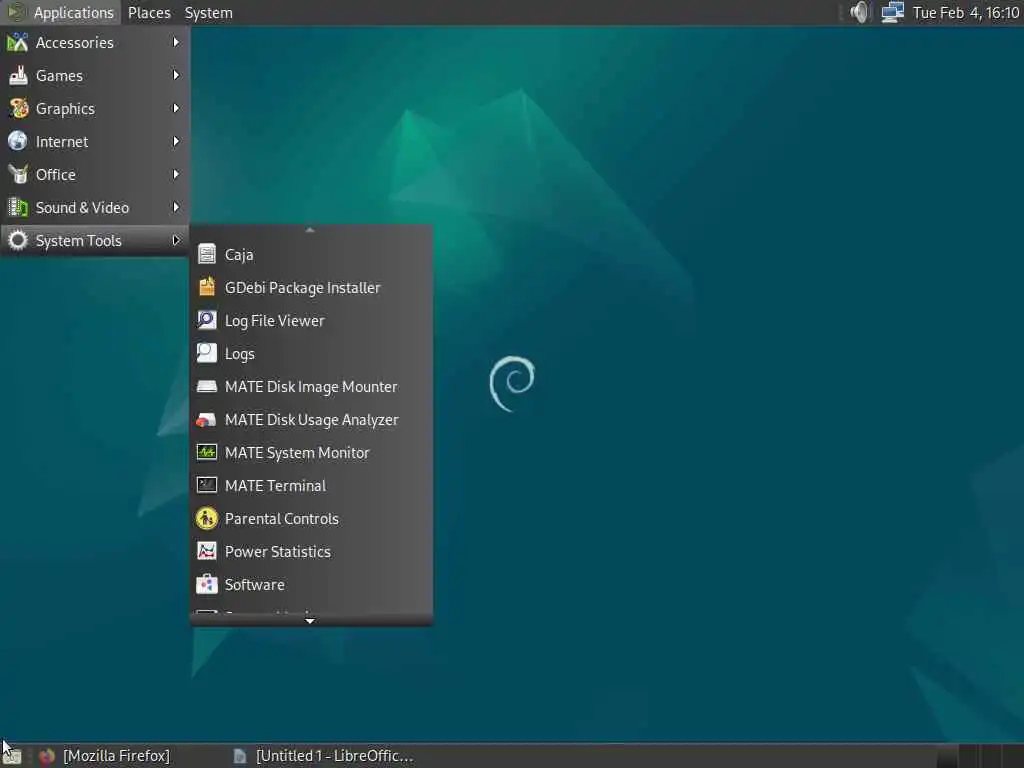Click the 'Log File Viewer' label

[x=274, y=321]
